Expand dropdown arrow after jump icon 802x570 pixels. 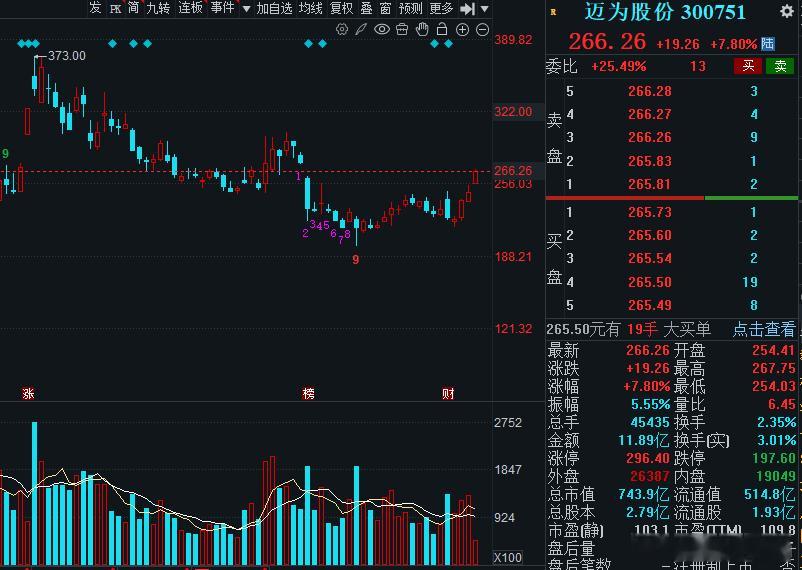[484, 9]
